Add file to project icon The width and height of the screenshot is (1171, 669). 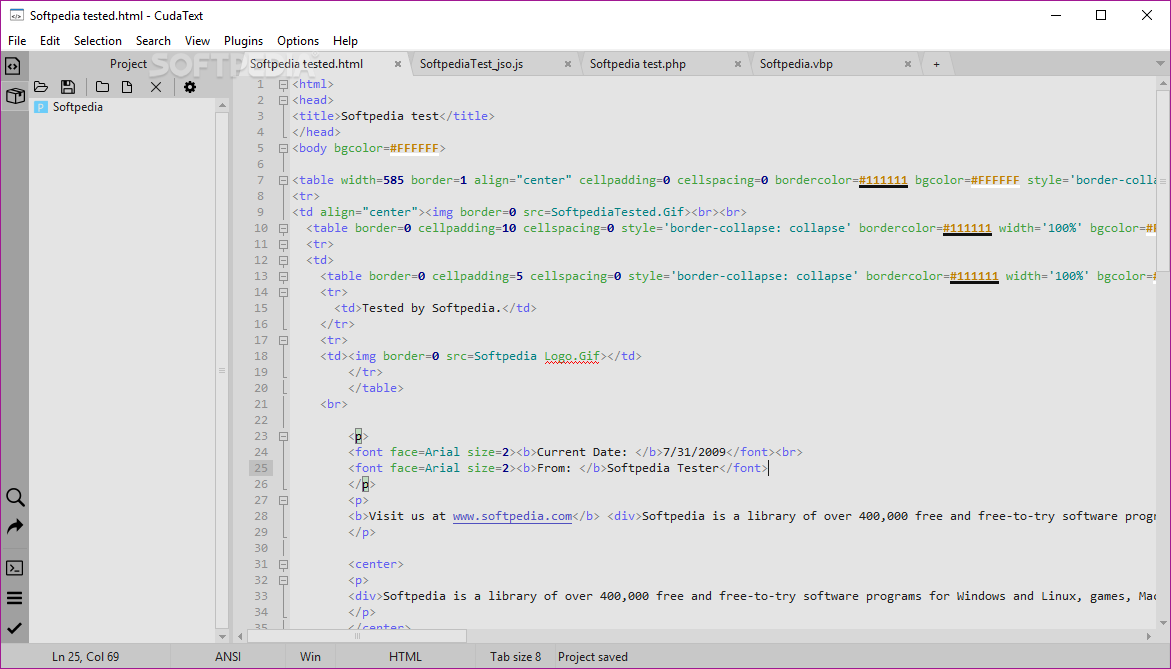[127, 87]
